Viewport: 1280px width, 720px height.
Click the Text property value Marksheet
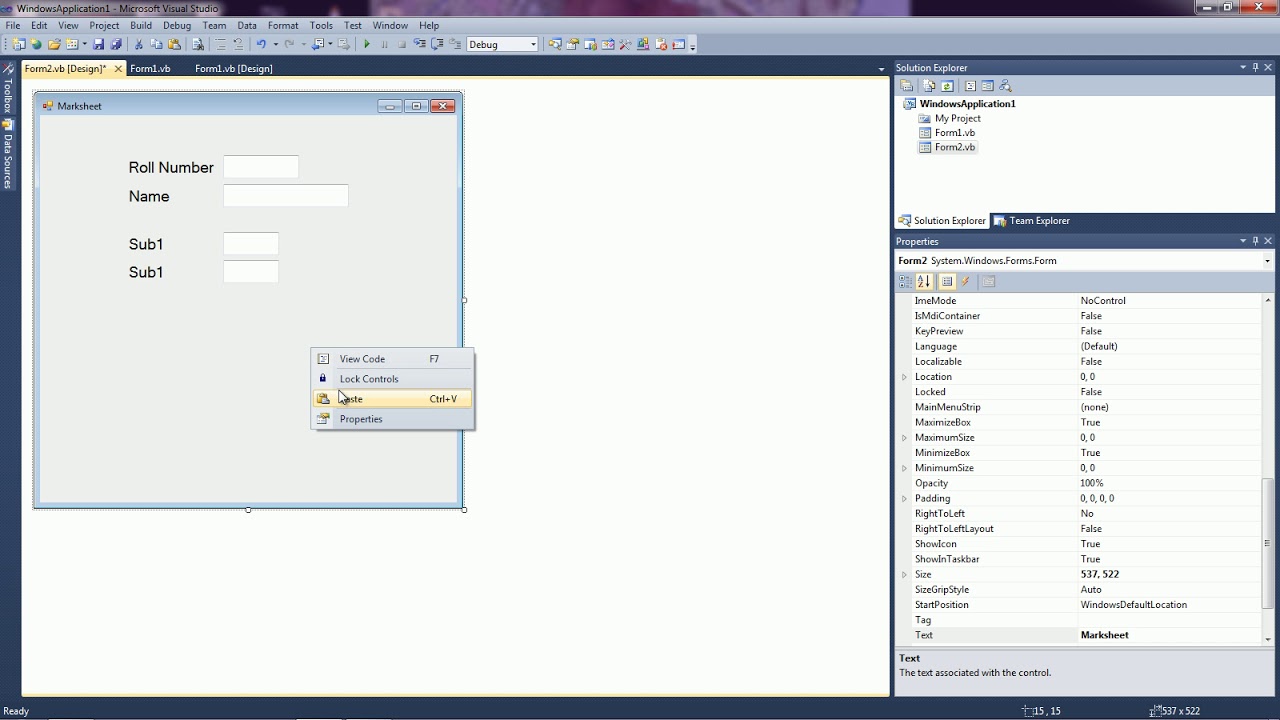click(x=1169, y=635)
